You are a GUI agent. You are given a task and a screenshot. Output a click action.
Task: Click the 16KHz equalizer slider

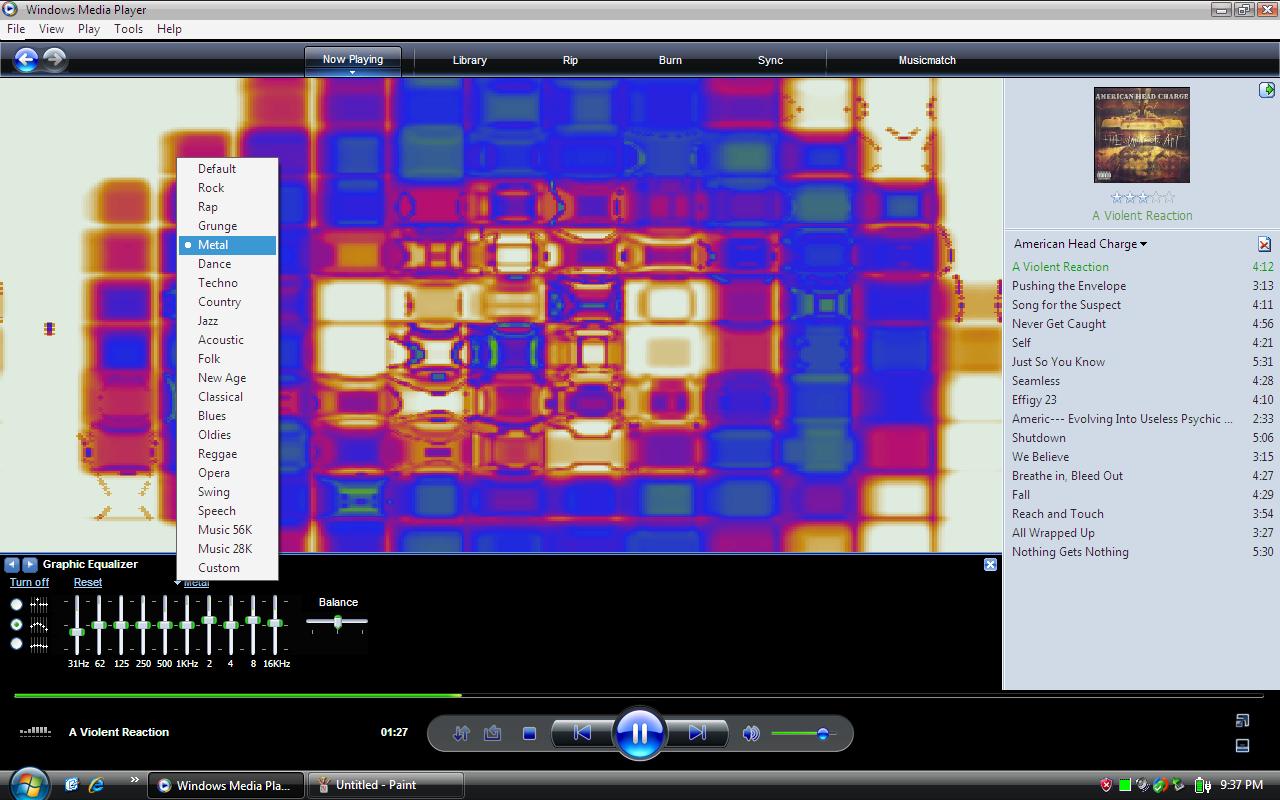[275, 625]
